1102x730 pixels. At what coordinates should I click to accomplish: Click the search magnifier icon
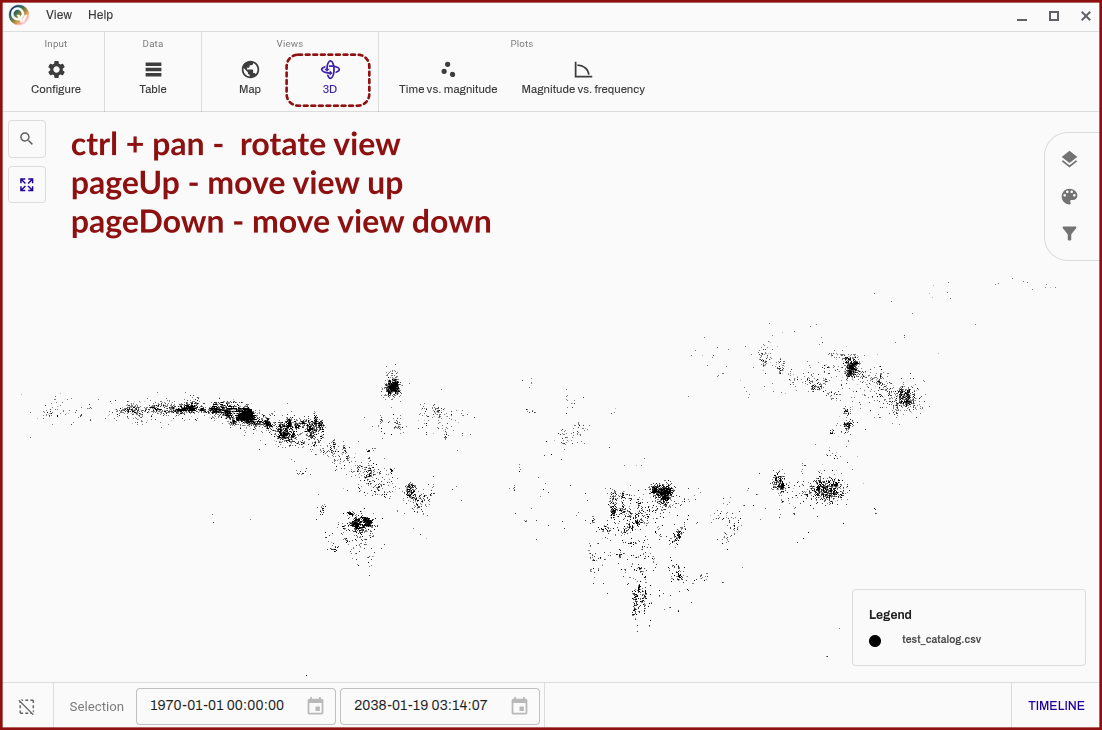point(27,138)
